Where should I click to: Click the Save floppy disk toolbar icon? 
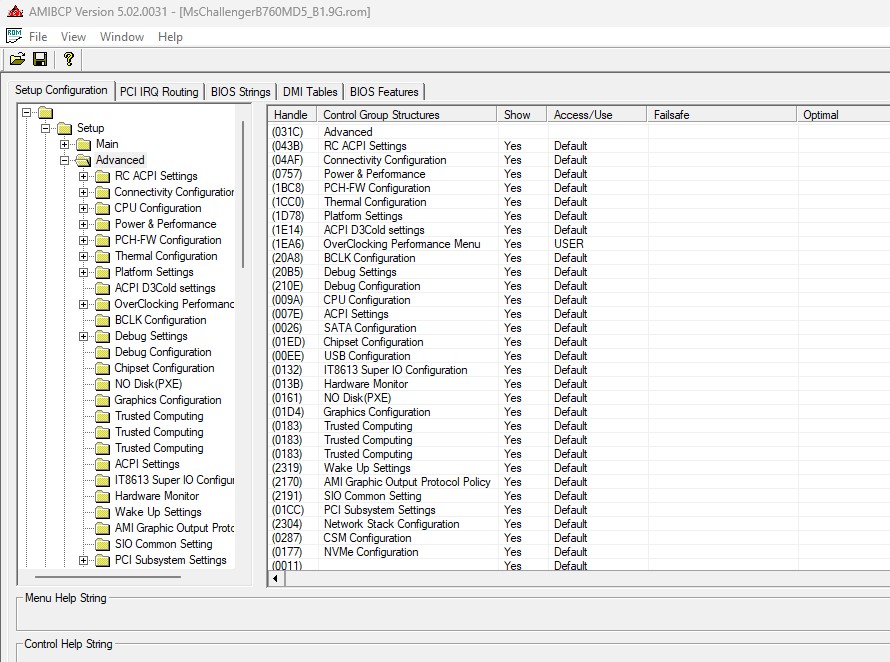pos(40,59)
